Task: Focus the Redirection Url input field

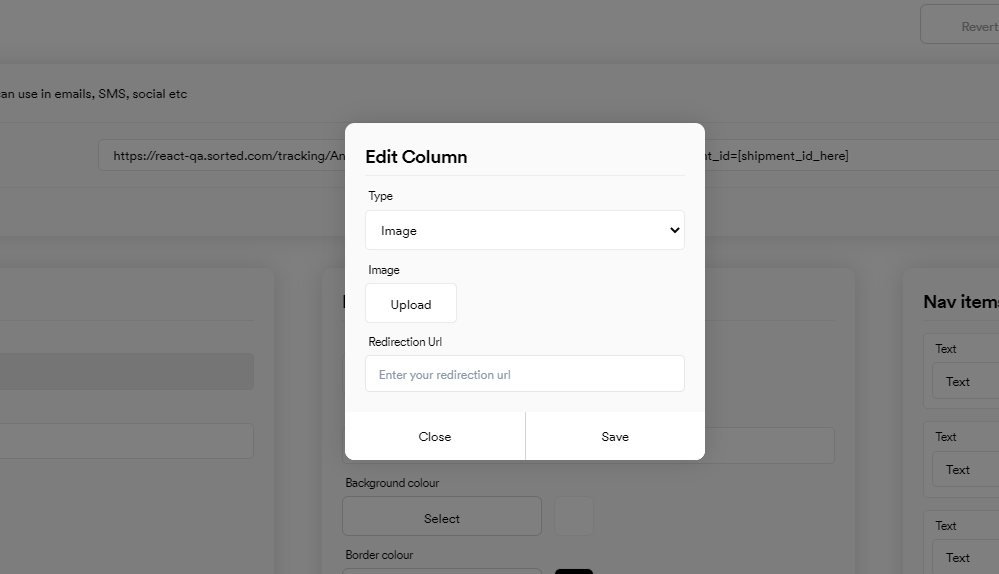Action: click(x=525, y=374)
